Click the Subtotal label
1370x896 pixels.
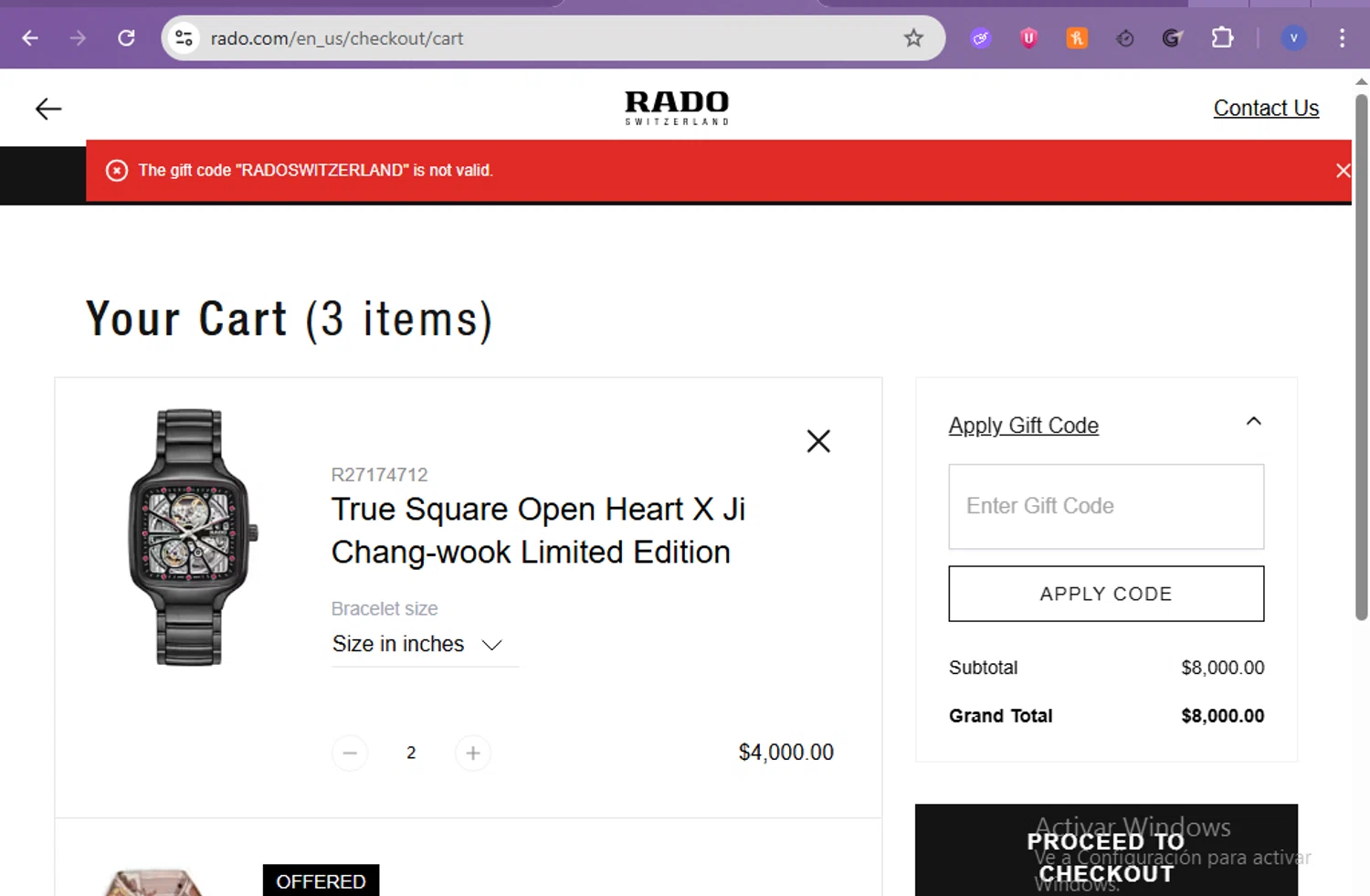click(x=983, y=668)
